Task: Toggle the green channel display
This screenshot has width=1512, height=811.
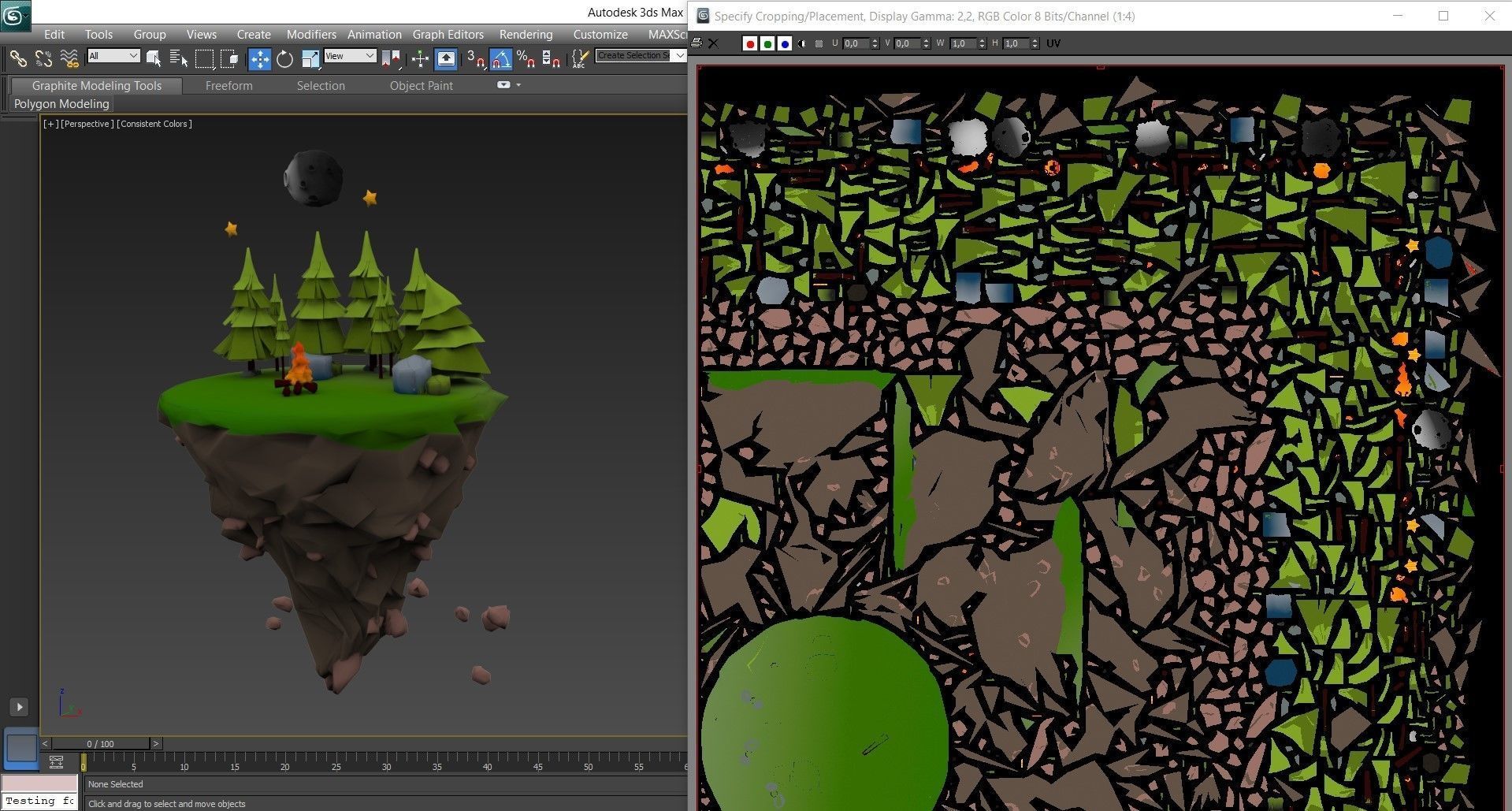Action: pos(767,43)
